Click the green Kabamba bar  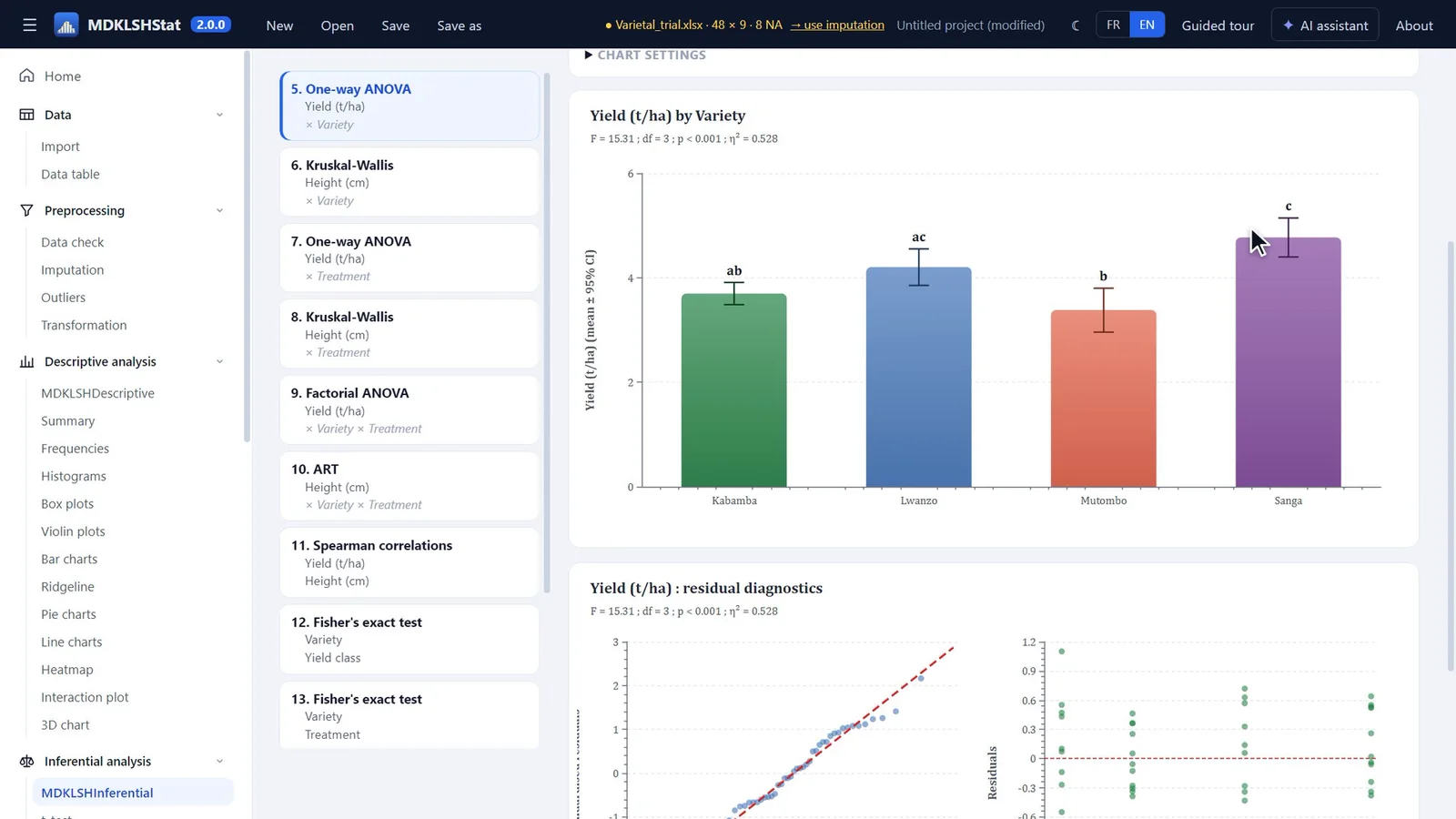[733, 390]
